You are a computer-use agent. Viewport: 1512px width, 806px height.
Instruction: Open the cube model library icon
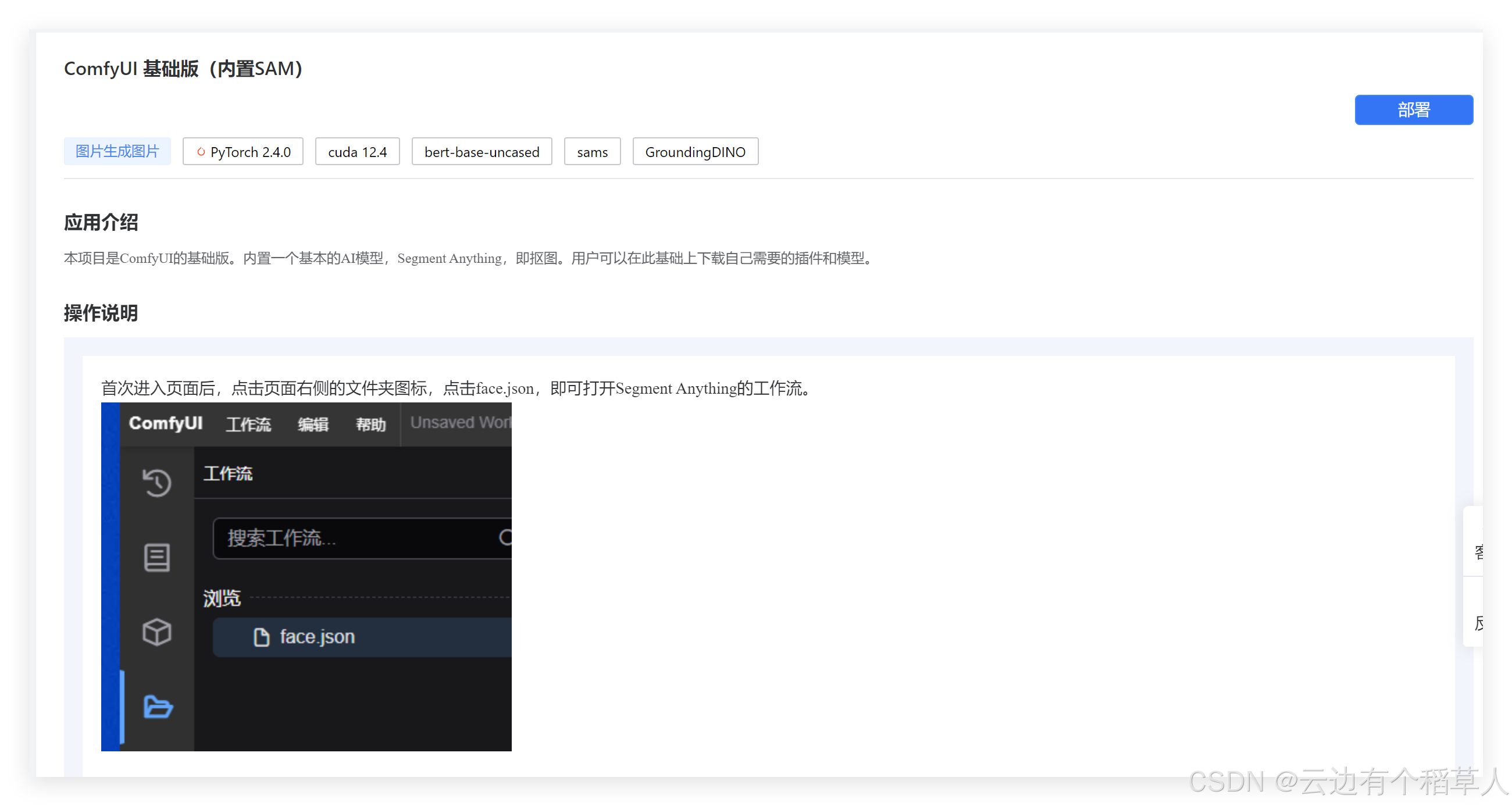point(156,632)
